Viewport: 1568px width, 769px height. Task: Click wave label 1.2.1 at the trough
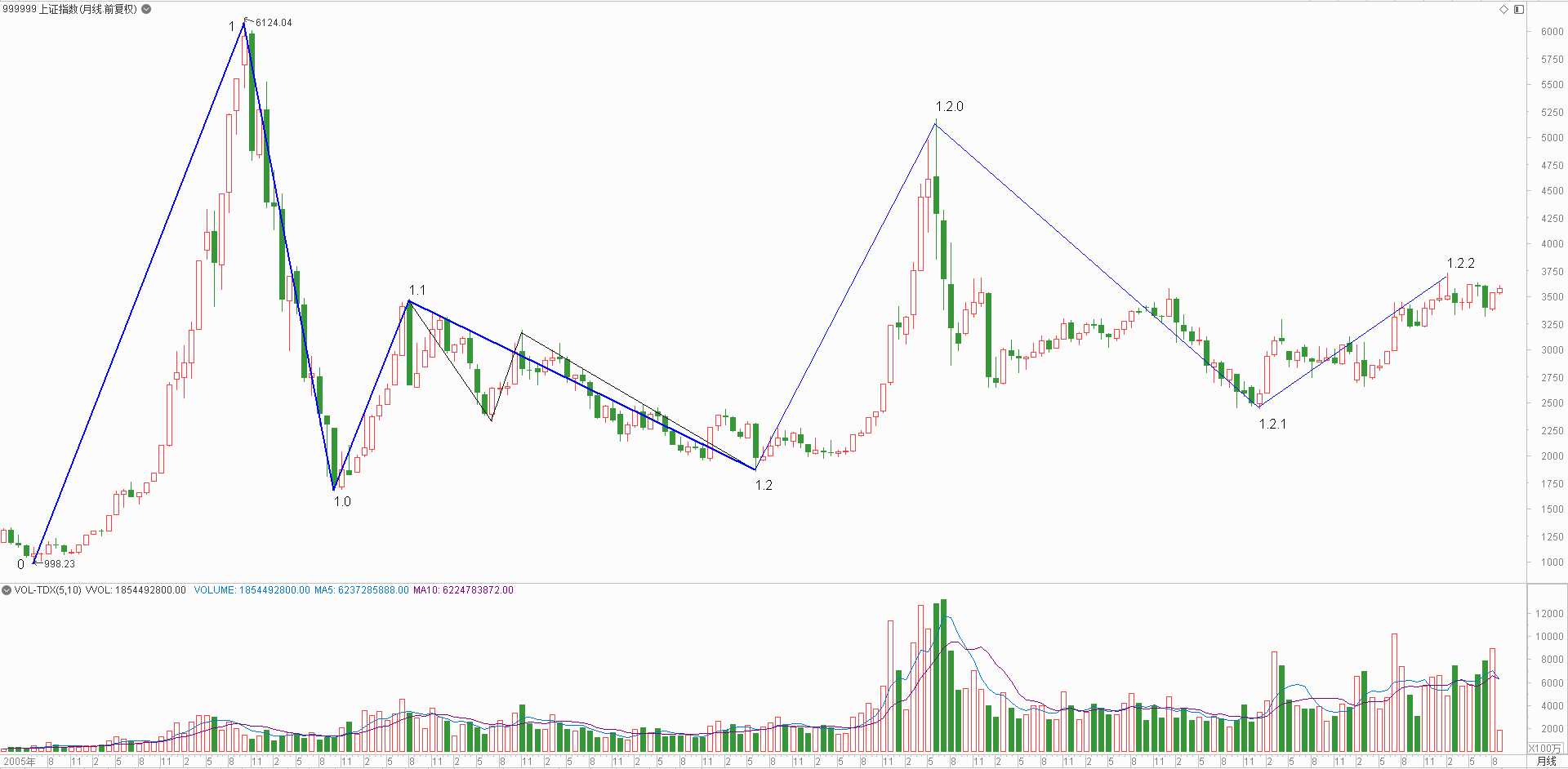click(x=1272, y=424)
